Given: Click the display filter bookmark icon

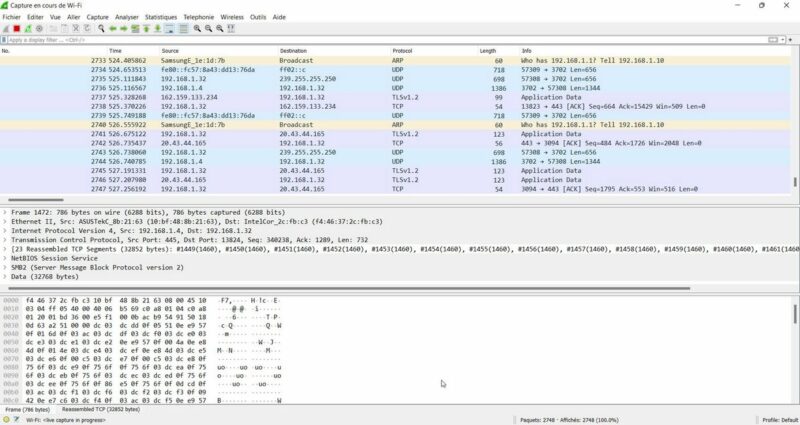Looking at the screenshot, I should pos(4,40).
